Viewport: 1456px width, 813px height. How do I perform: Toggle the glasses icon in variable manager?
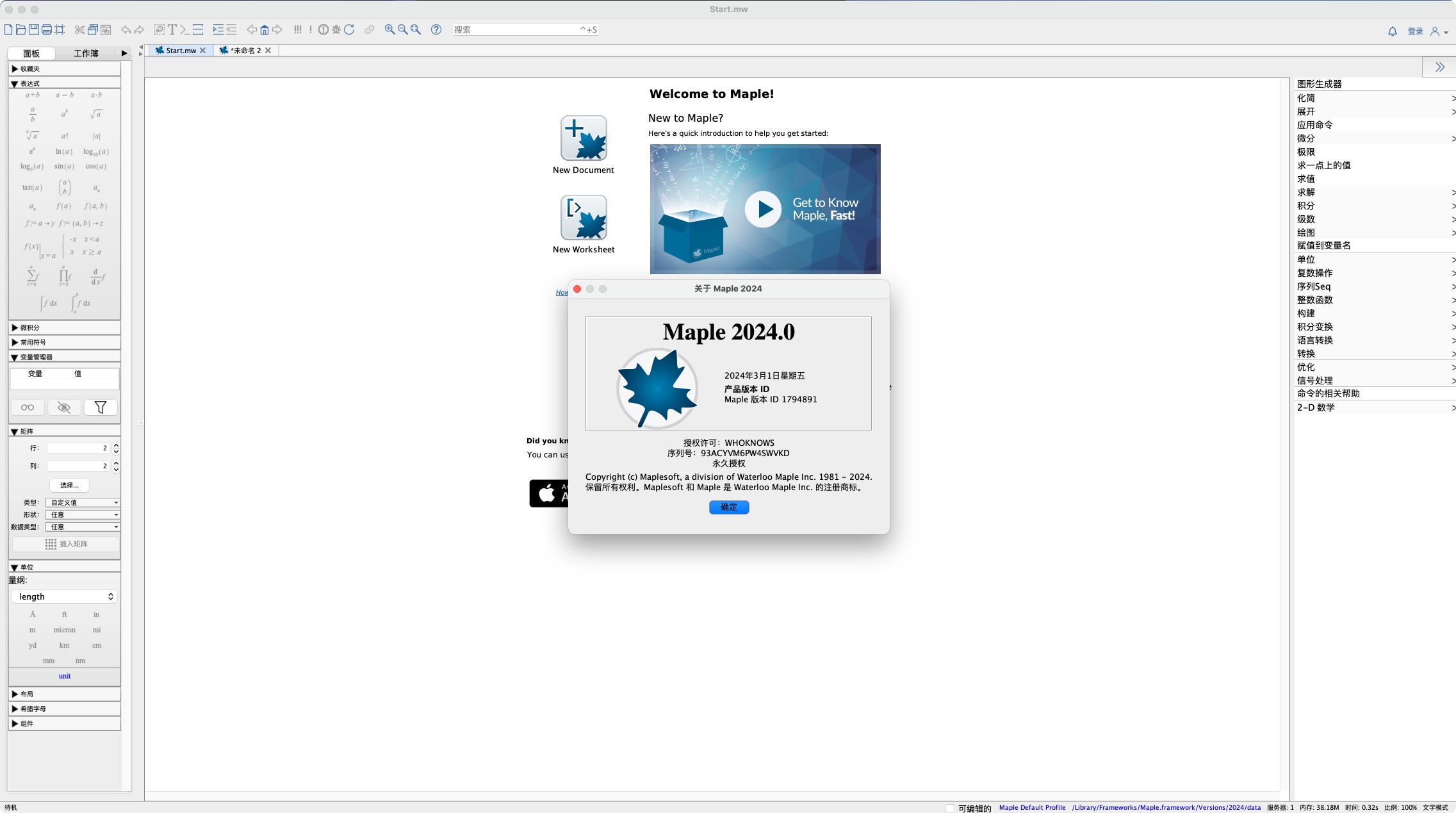coord(28,407)
